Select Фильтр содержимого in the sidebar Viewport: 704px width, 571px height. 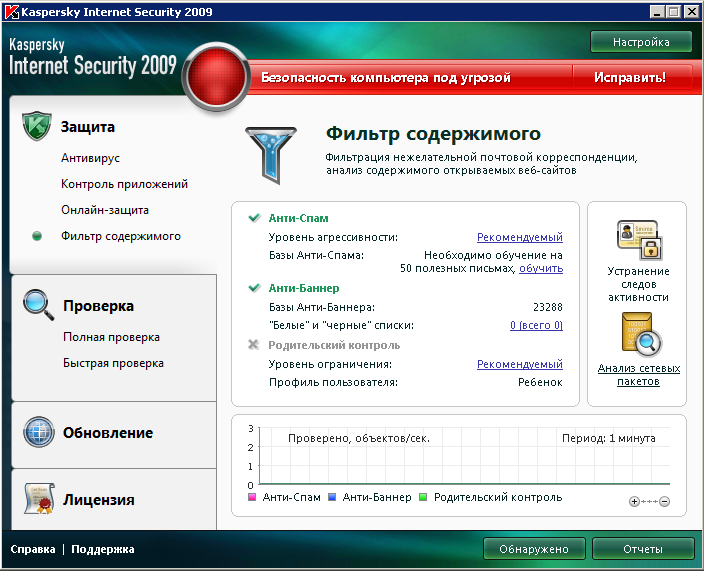(x=121, y=236)
